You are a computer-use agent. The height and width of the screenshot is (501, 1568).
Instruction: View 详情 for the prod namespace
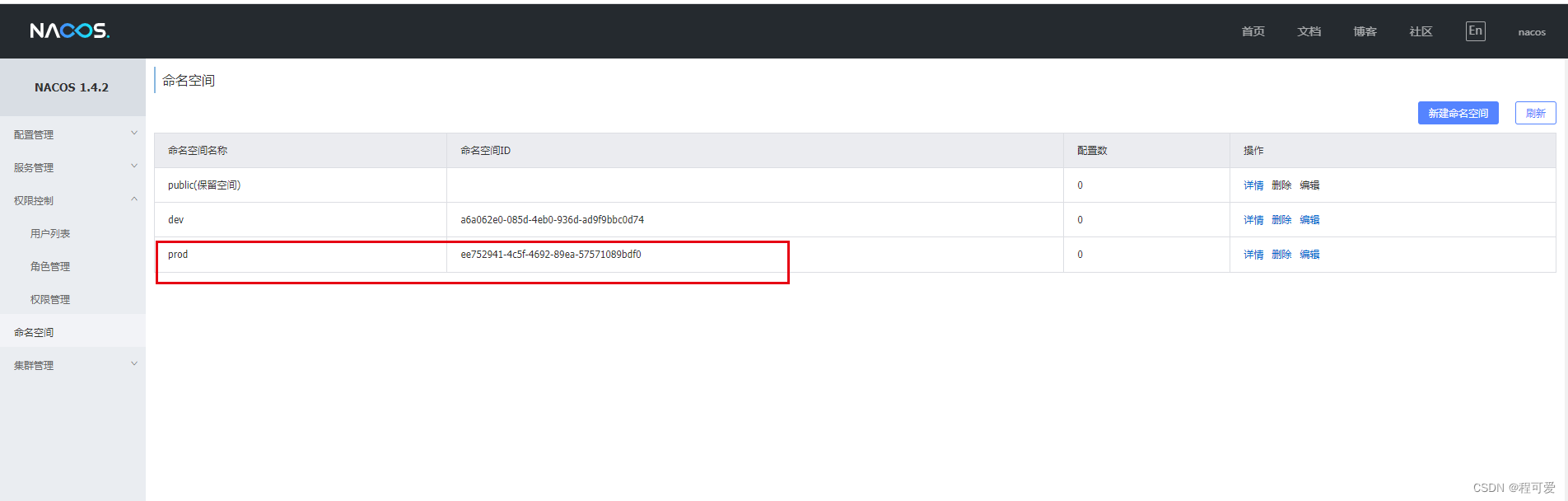1253,255
